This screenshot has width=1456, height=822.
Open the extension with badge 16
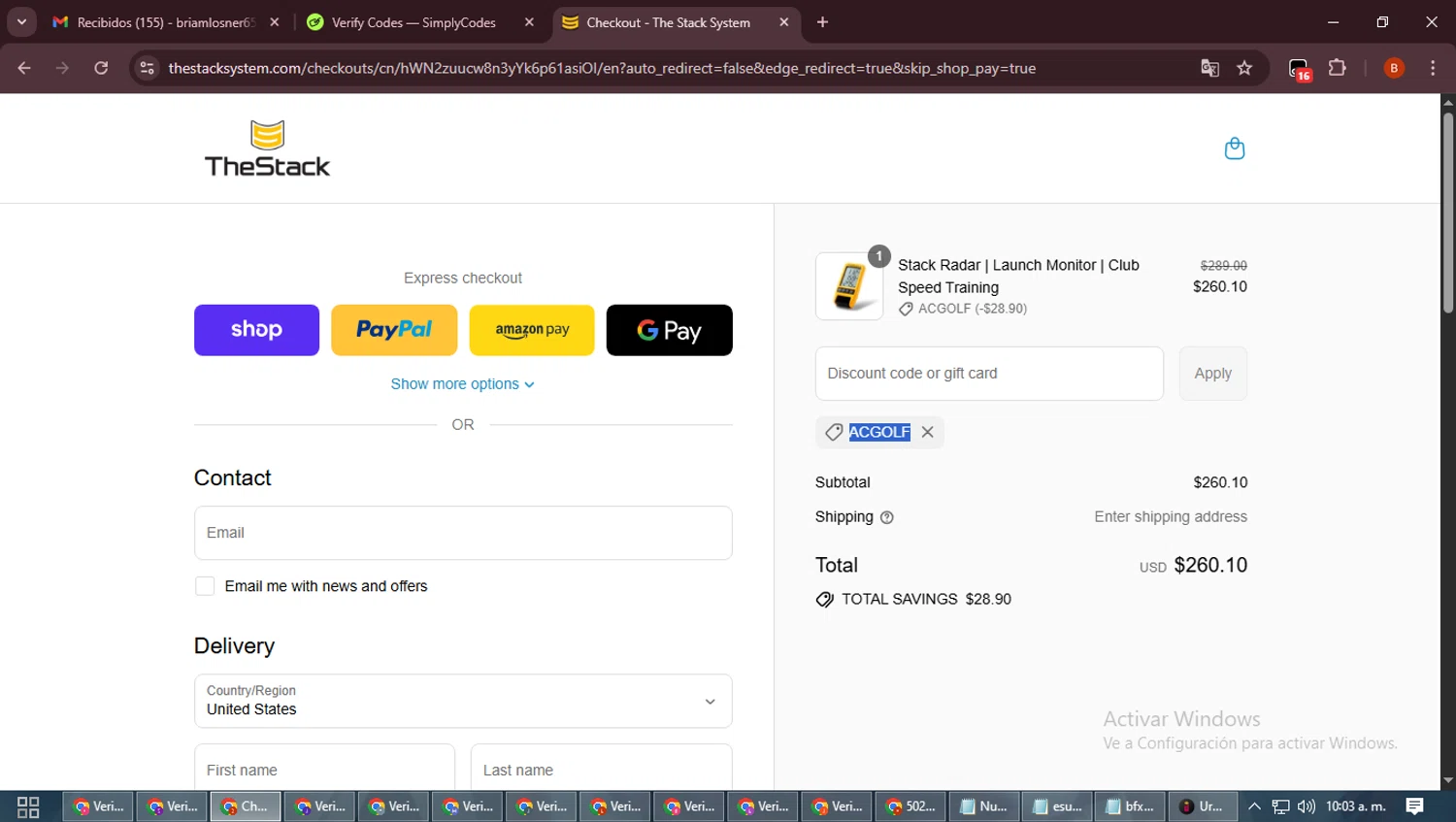point(1299,69)
